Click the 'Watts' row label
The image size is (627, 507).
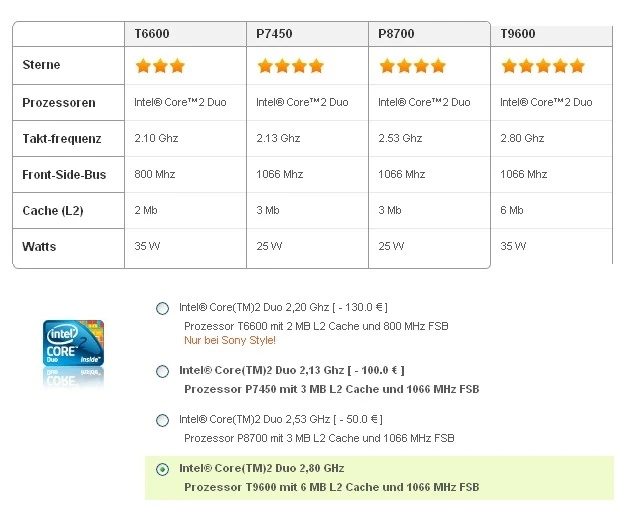coord(39,246)
